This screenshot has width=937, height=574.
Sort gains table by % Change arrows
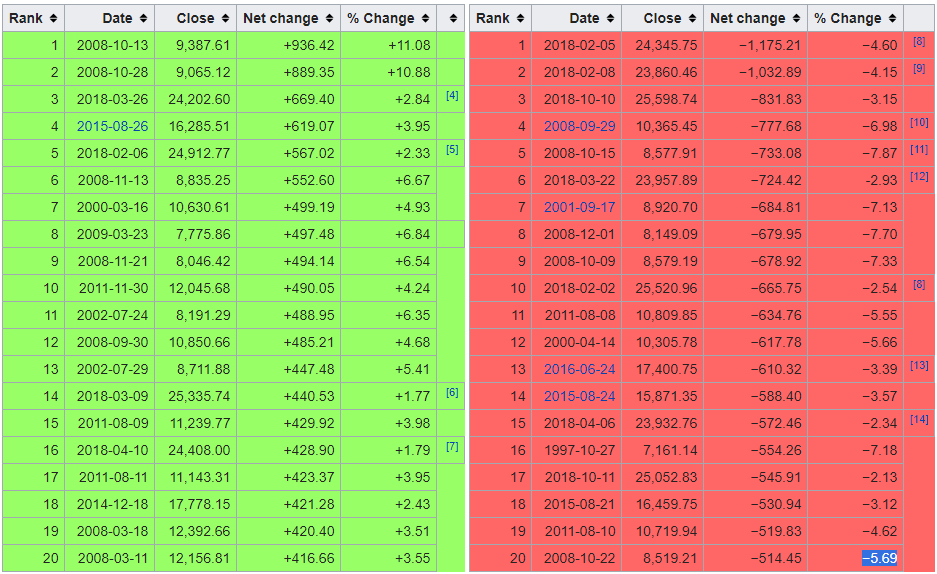click(x=425, y=19)
